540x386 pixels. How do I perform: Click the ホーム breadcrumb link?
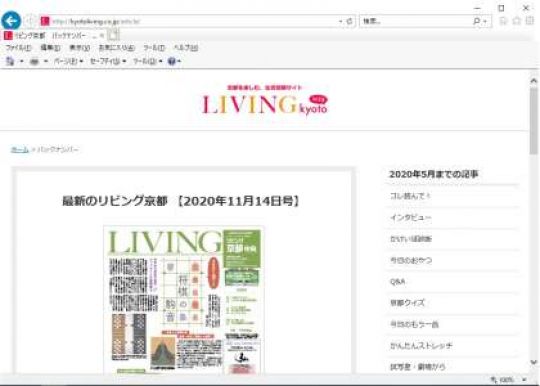[x=20, y=149]
